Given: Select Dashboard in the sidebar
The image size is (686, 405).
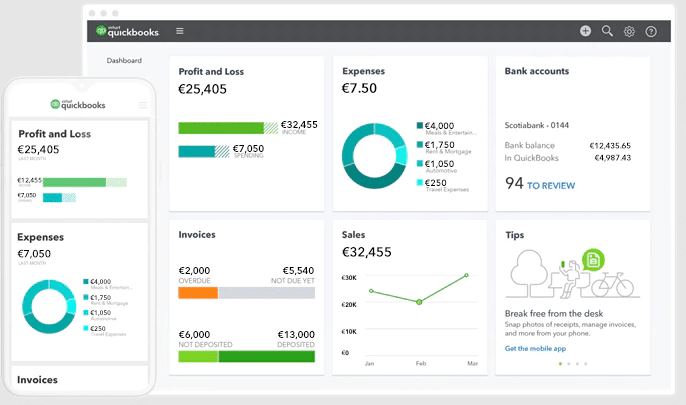Looking at the screenshot, I should click(124, 60).
